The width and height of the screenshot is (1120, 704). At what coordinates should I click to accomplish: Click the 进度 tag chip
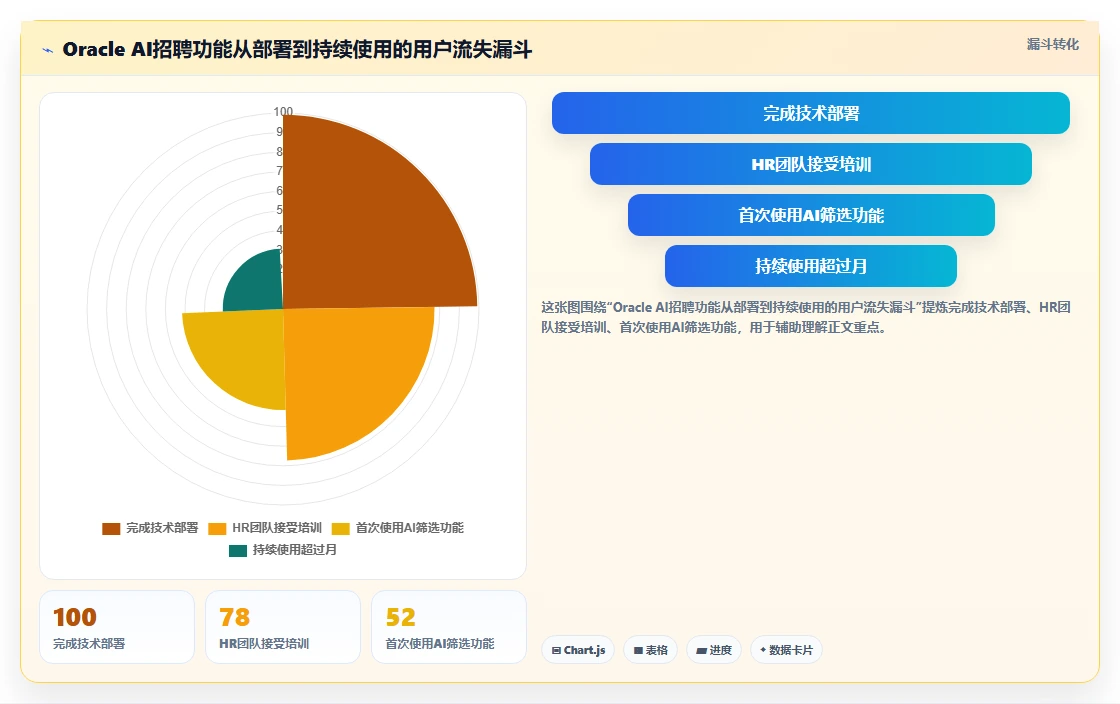click(714, 650)
